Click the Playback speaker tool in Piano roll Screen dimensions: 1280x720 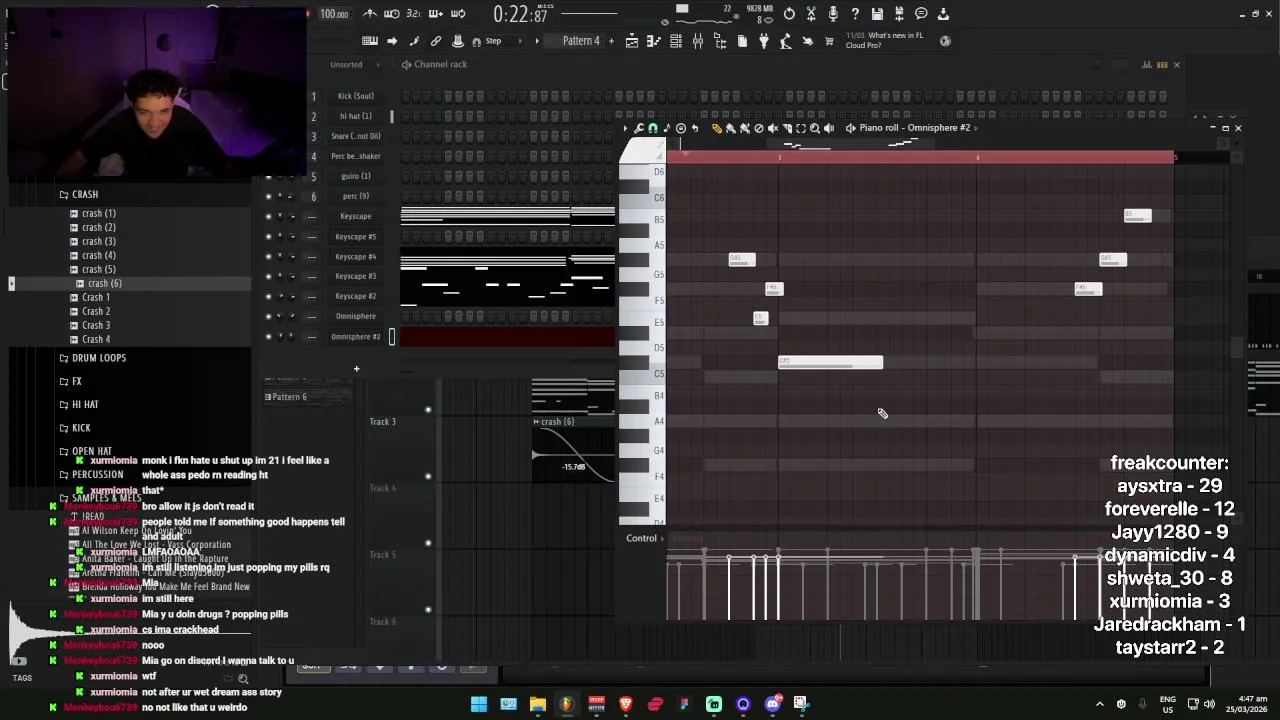coord(828,128)
